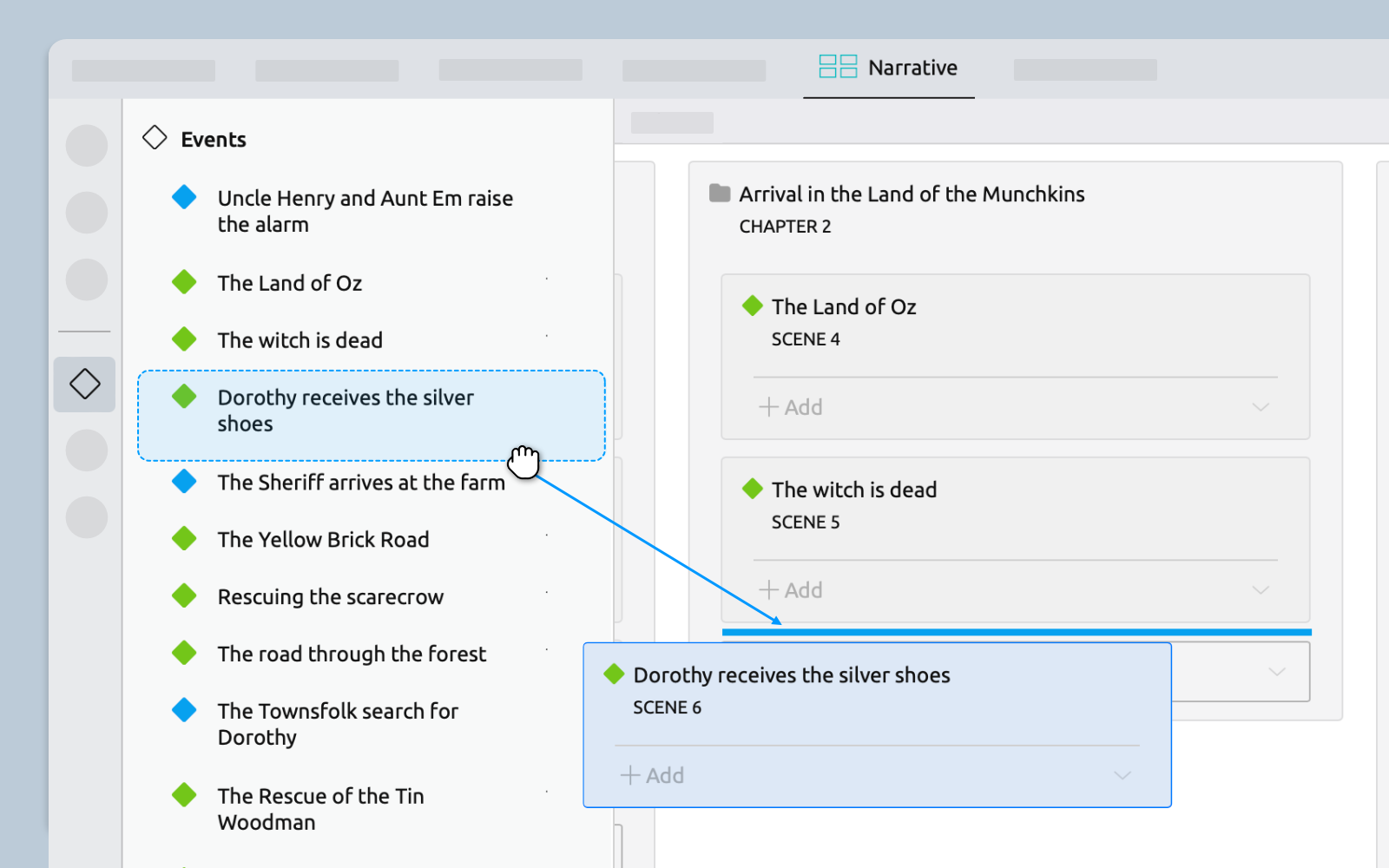Click SCENE 6 label

point(667,707)
